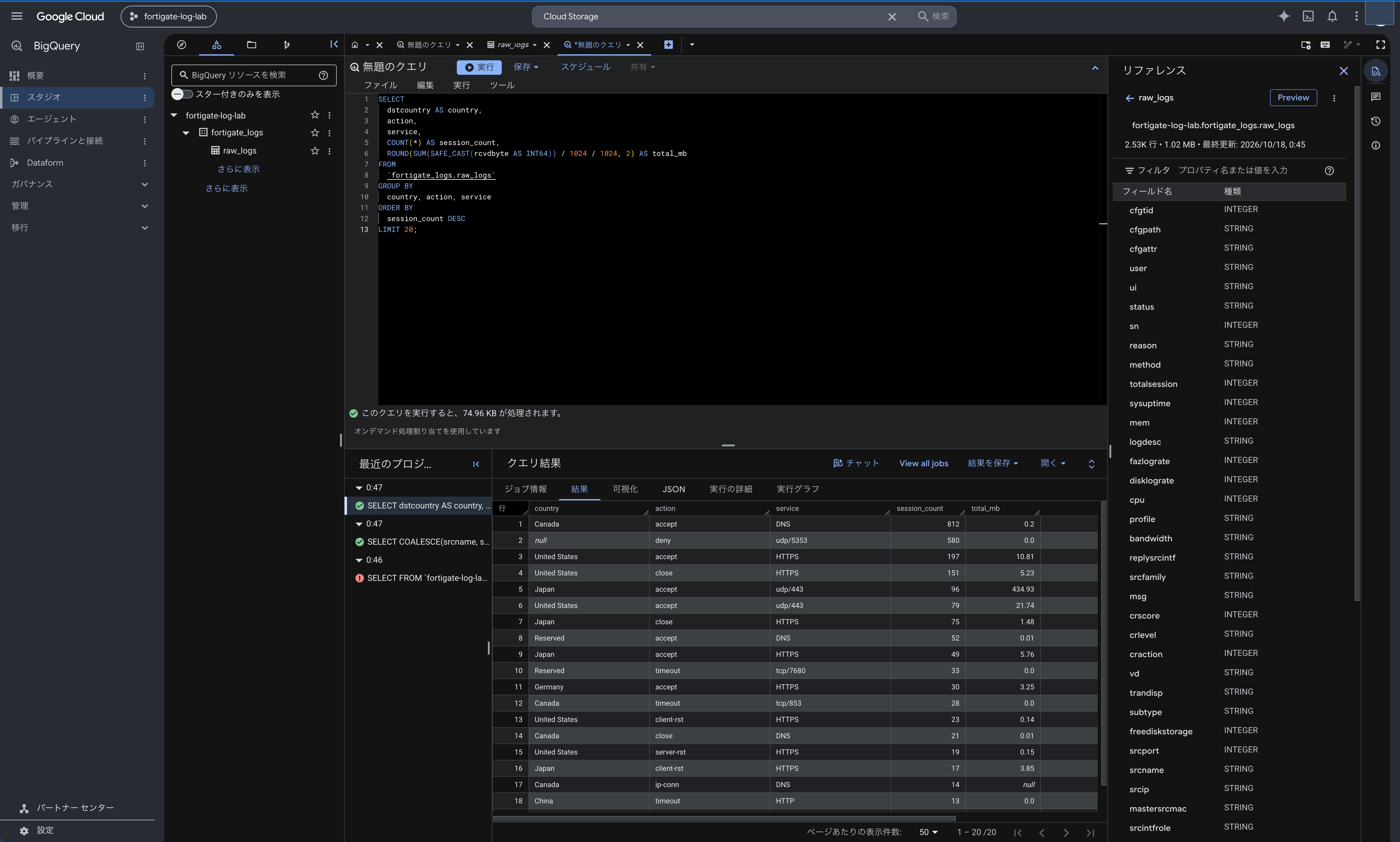Enter full screen mode icon
This screenshot has height=842, width=1400.
(x=1381, y=45)
